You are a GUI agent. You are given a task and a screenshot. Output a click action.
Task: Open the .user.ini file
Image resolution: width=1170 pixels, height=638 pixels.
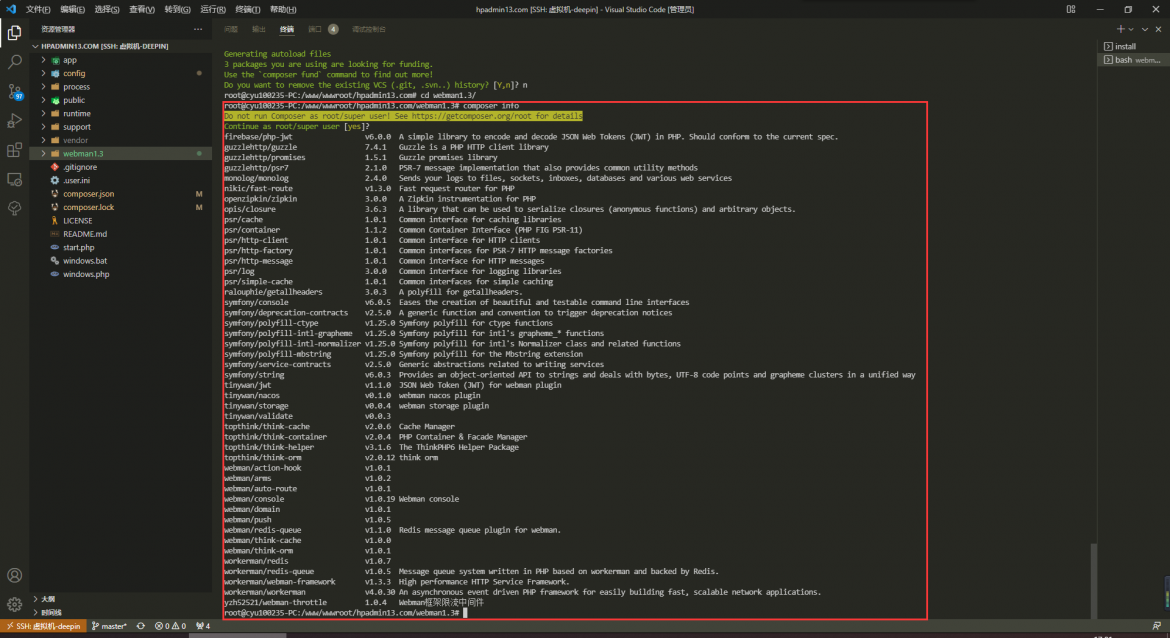(x=121, y=181)
